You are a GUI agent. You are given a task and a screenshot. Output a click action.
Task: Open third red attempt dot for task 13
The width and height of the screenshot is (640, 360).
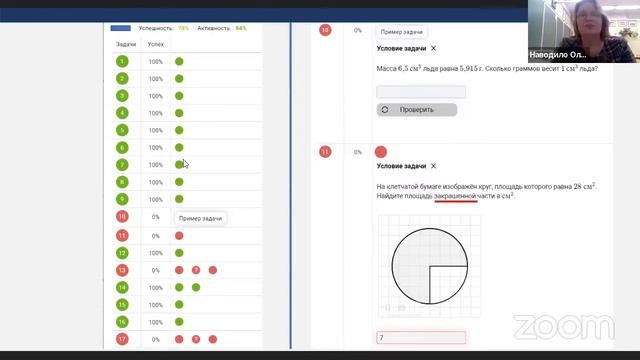coord(213,270)
